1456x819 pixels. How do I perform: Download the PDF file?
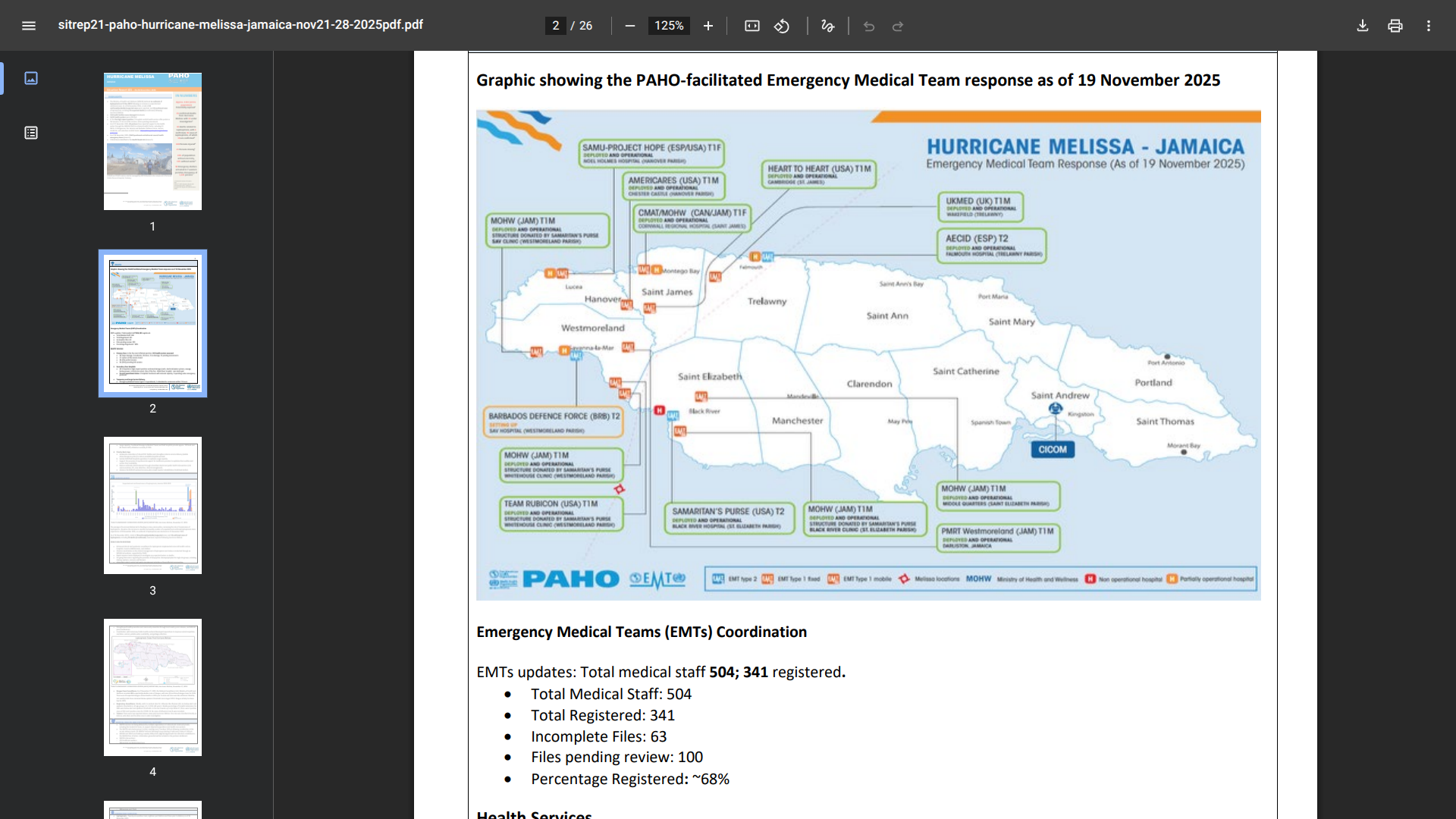tap(1362, 26)
